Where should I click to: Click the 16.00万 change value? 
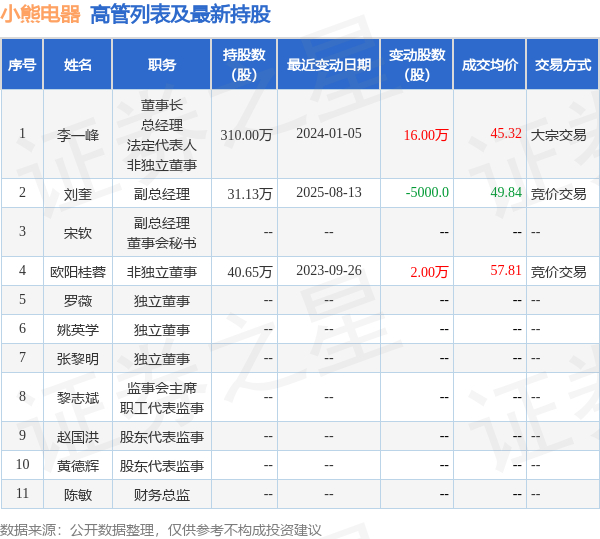(x=426, y=135)
